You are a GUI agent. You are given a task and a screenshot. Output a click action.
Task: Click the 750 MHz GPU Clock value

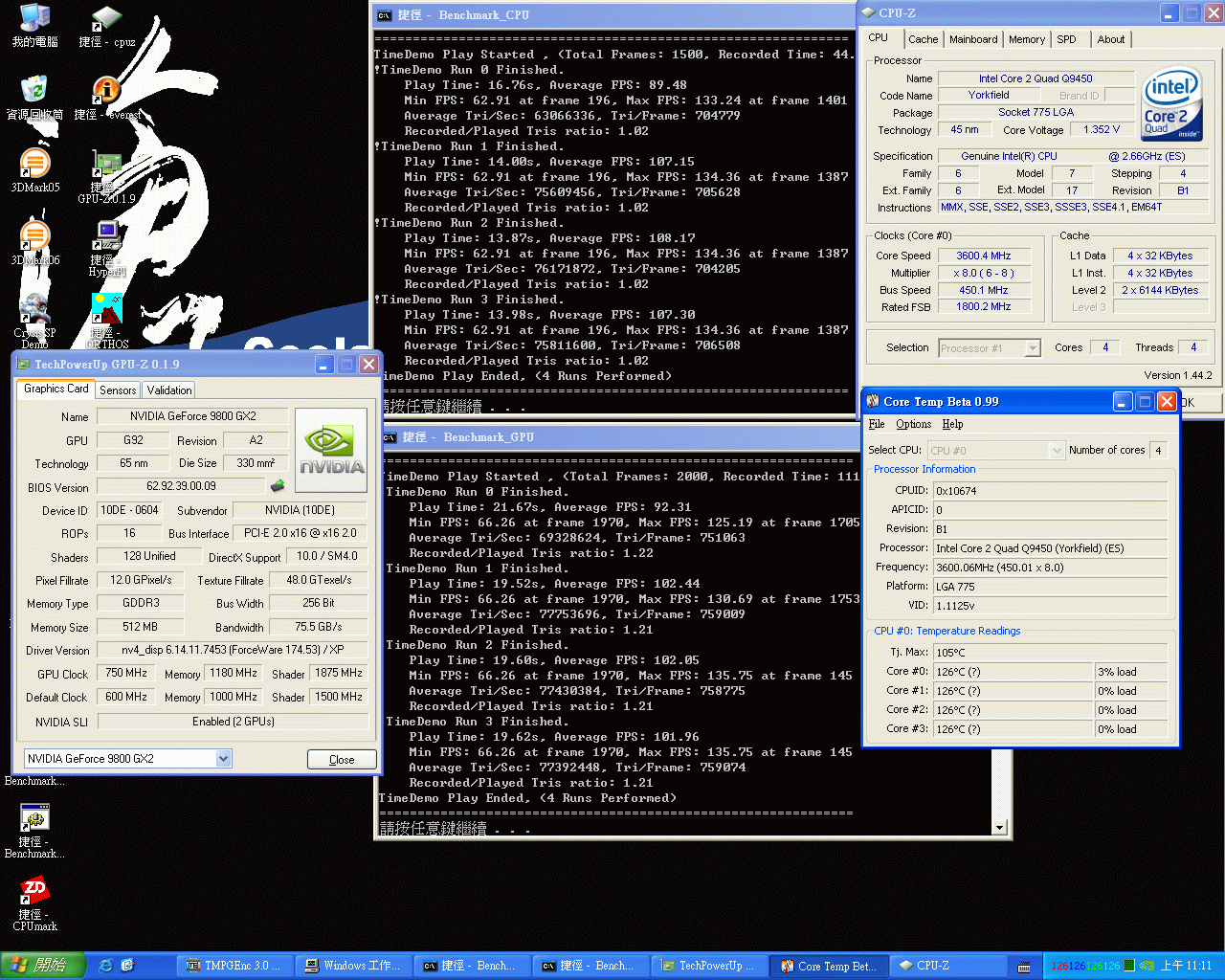[126, 673]
